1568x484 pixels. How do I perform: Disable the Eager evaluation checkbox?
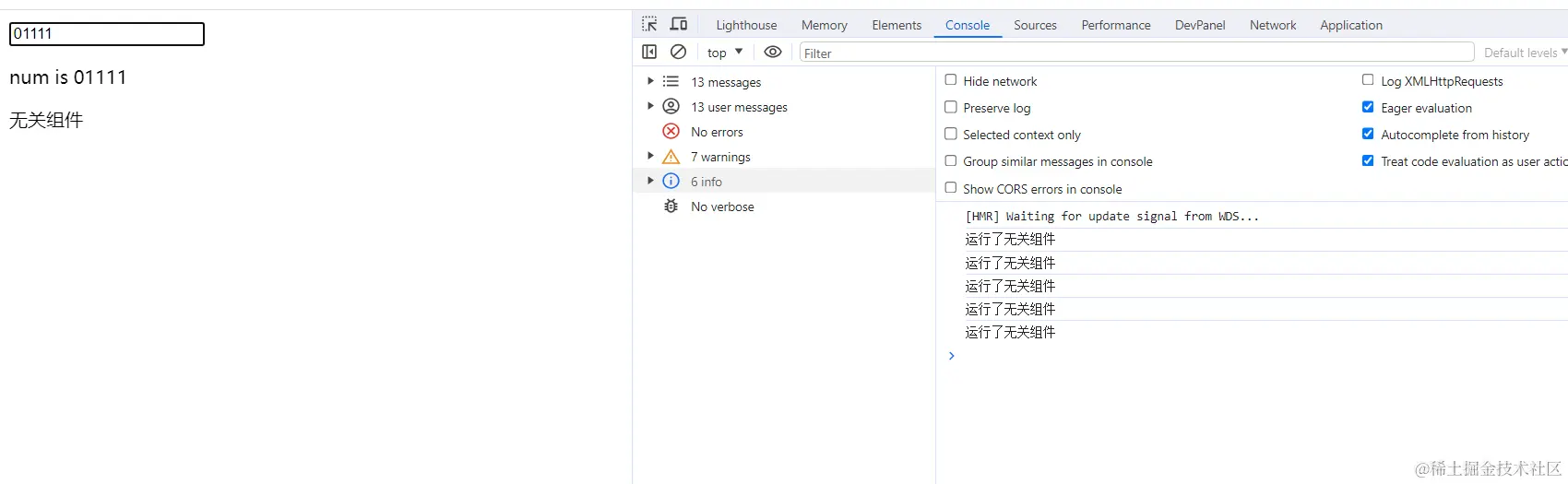1368,107
